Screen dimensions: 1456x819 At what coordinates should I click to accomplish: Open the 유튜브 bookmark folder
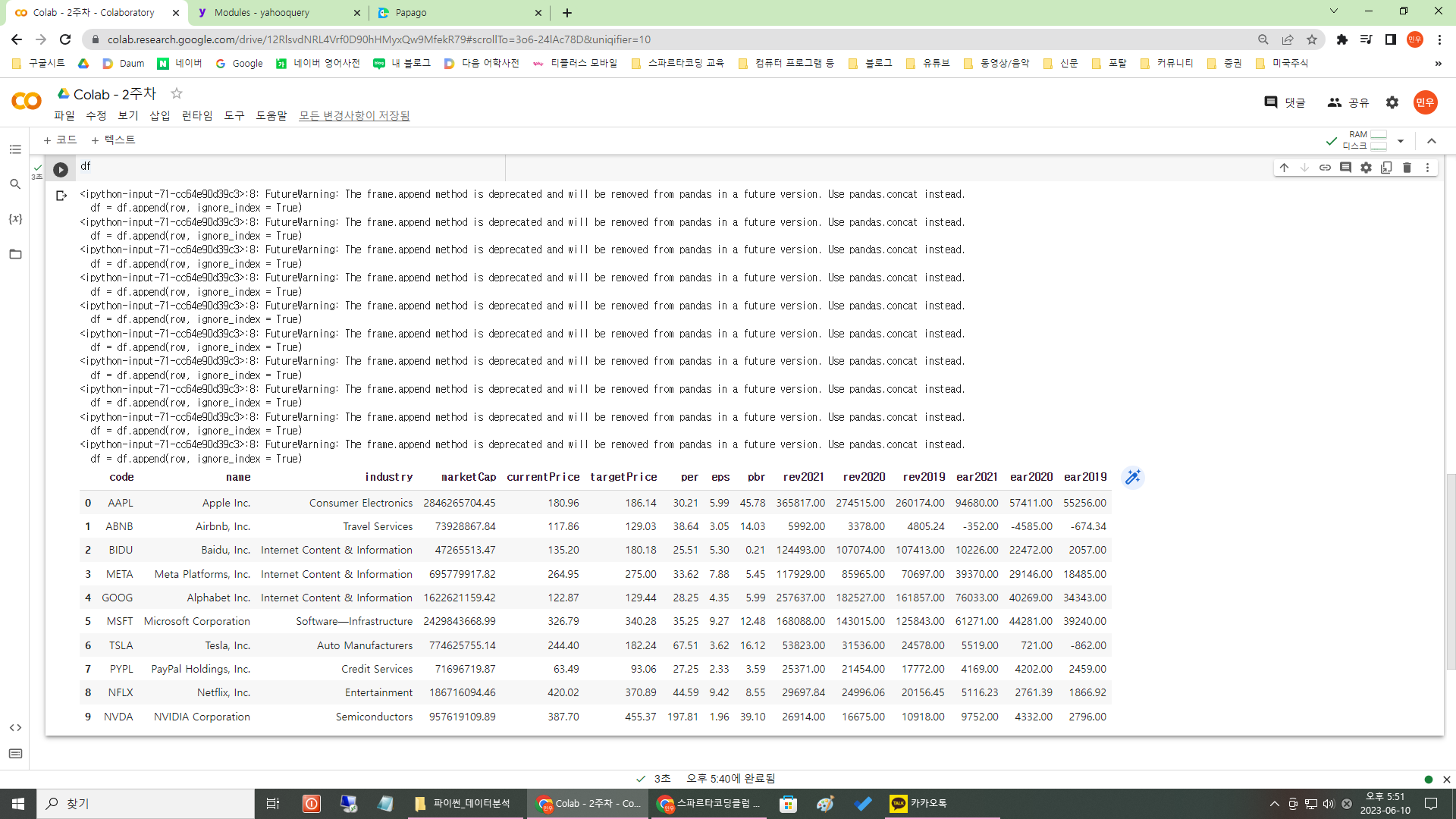pos(927,64)
